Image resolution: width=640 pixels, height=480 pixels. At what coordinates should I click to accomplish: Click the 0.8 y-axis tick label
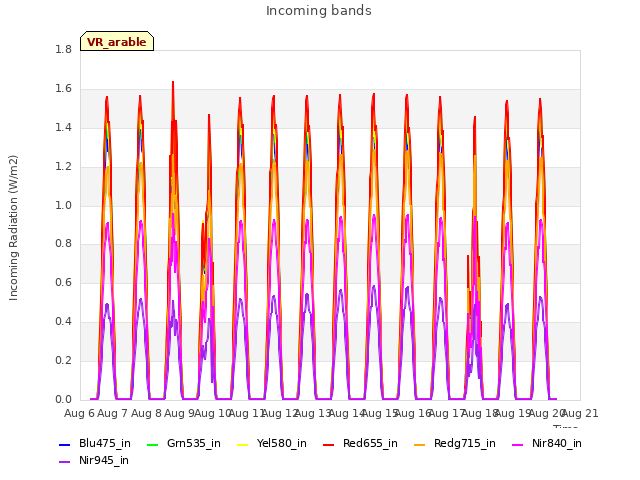[x=63, y=244]
